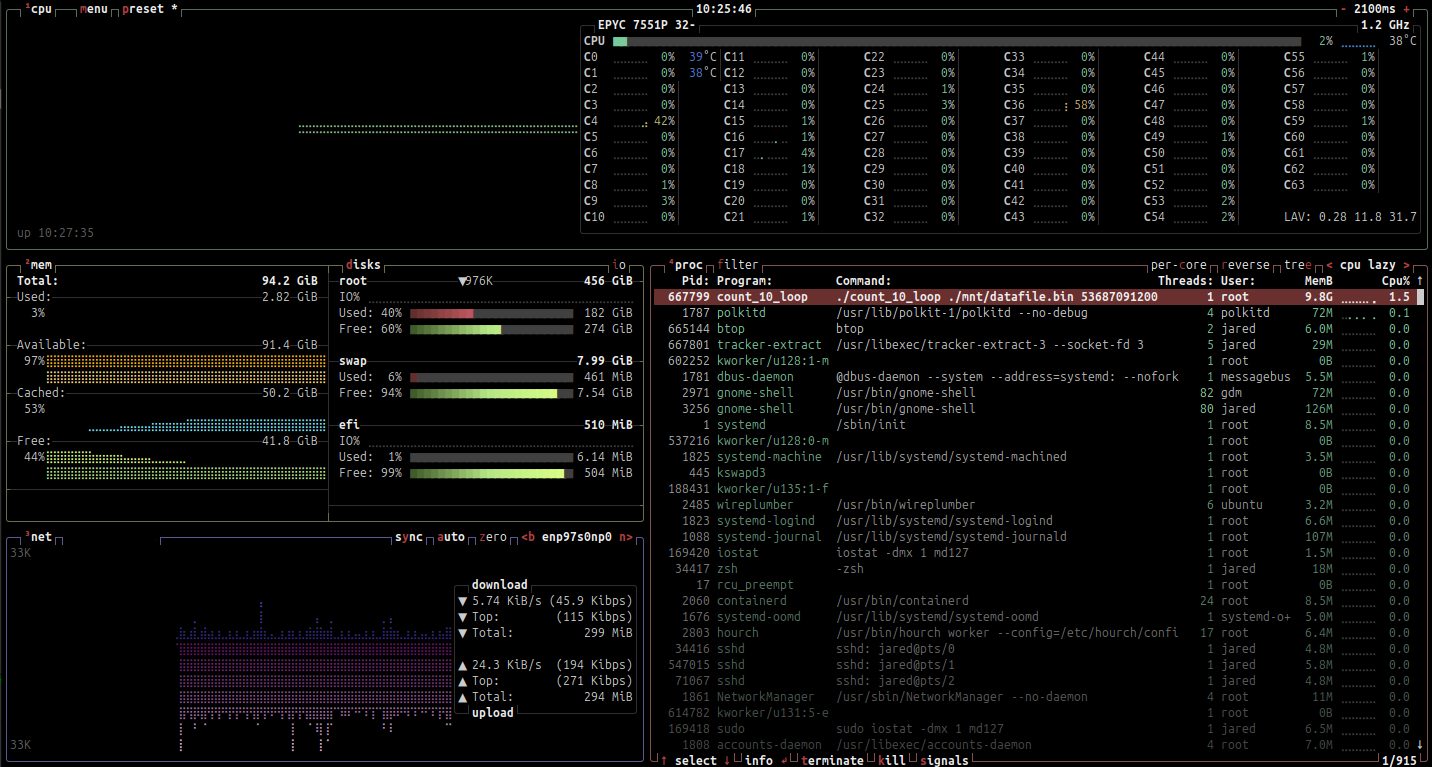
Task: Toggle io mode in disks panel
Action: (x=620, y=265)
